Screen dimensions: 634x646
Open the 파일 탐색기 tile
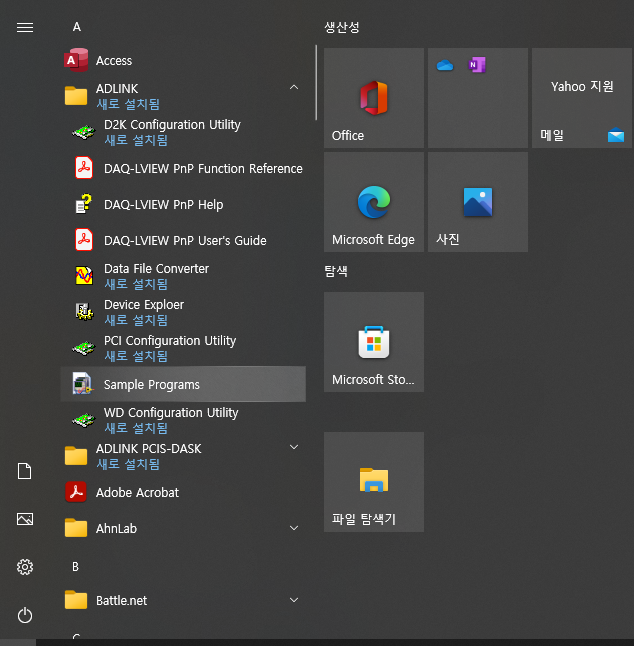click(x=374, y=482)
